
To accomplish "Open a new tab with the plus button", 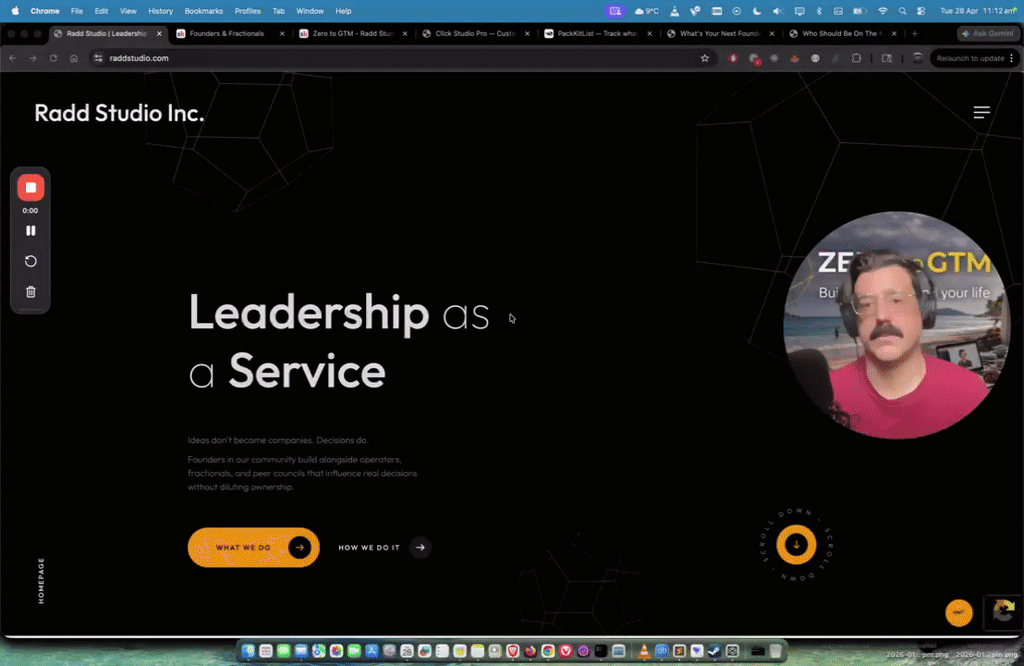I will [x=914, y=33].
